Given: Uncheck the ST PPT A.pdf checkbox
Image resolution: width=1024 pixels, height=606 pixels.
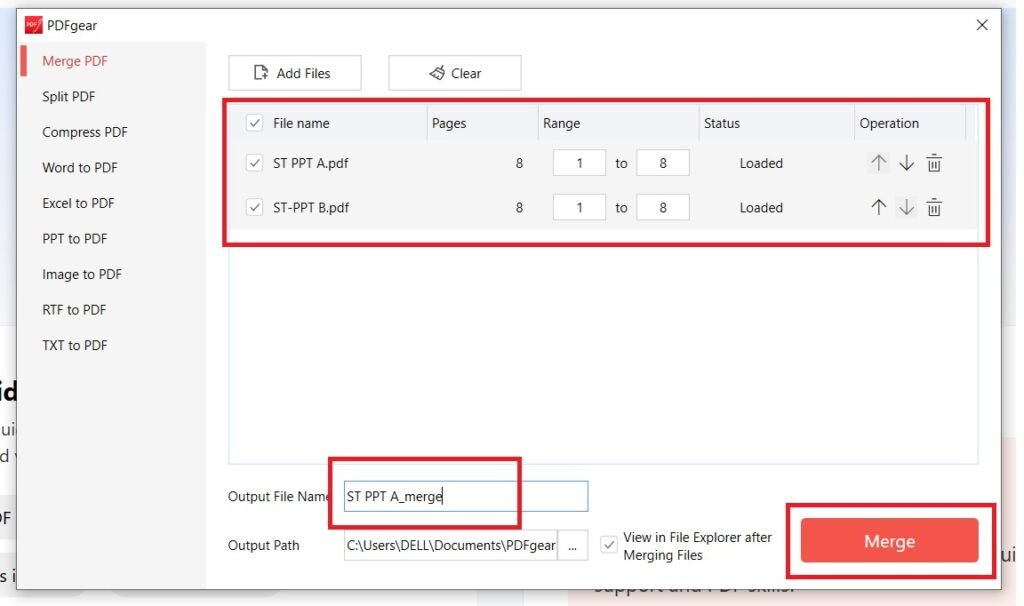Looking at the screenshot, I should pos(254,163).
